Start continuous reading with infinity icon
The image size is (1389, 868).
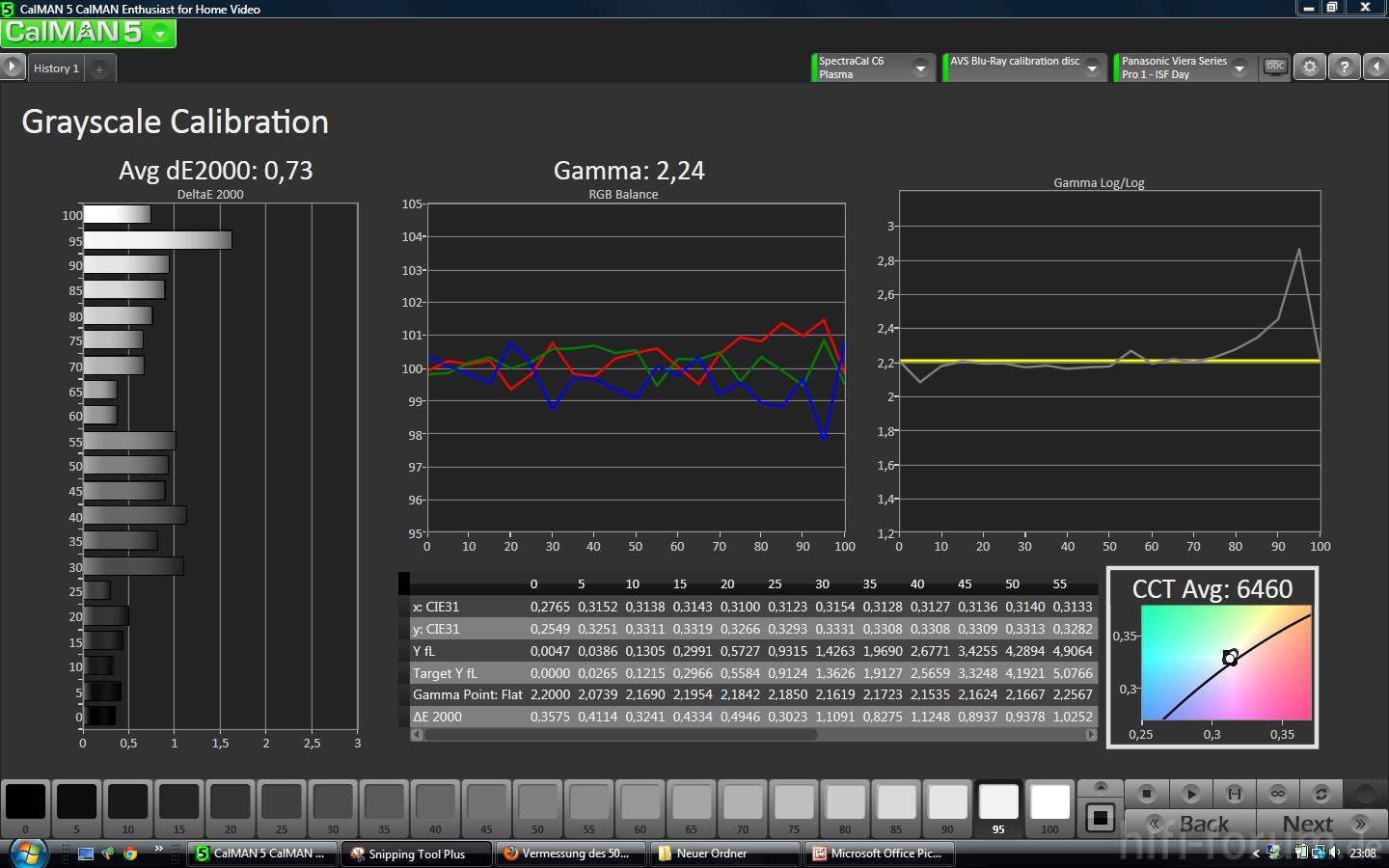coord(1278,793)
